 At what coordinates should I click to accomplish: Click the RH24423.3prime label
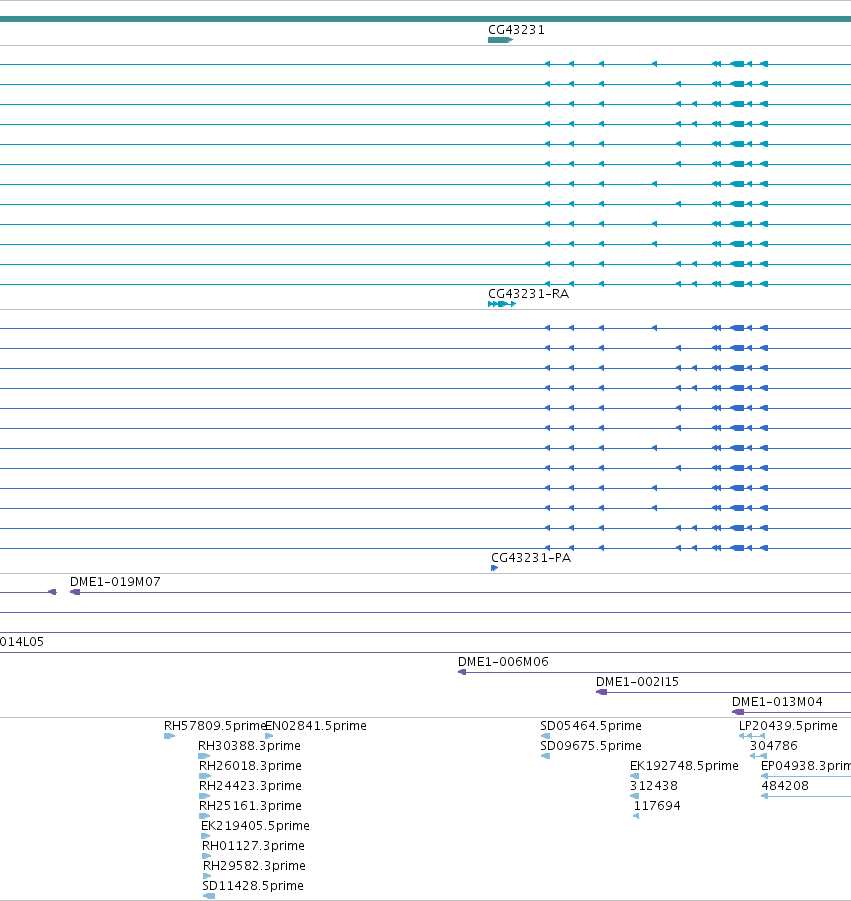(x=250, y=786)
